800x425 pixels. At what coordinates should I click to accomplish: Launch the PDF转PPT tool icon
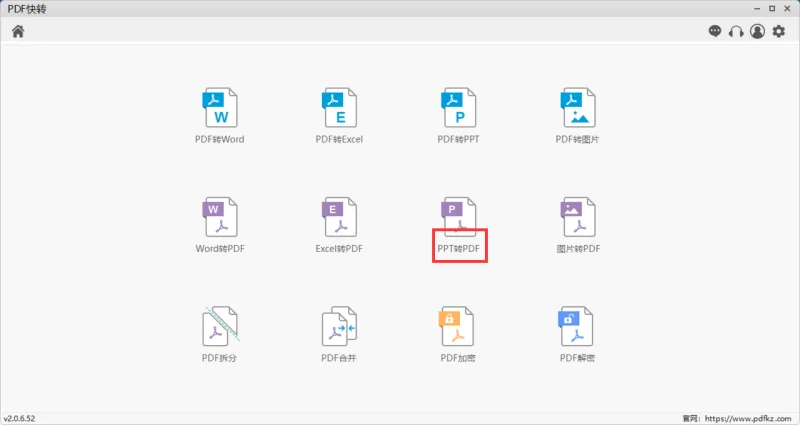(458, 108)
